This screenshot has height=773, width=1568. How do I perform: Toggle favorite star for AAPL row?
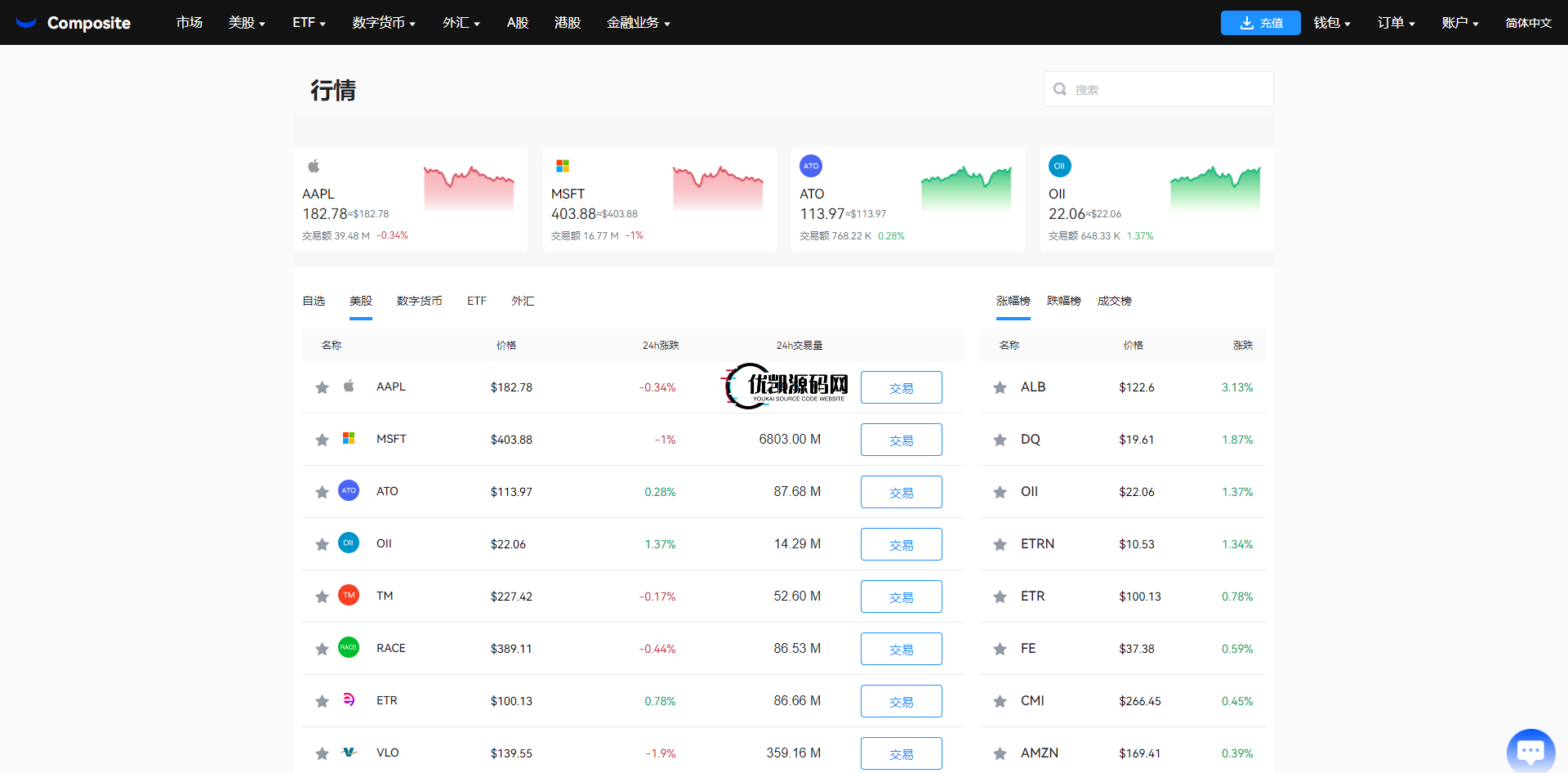(x=322, y=387)
